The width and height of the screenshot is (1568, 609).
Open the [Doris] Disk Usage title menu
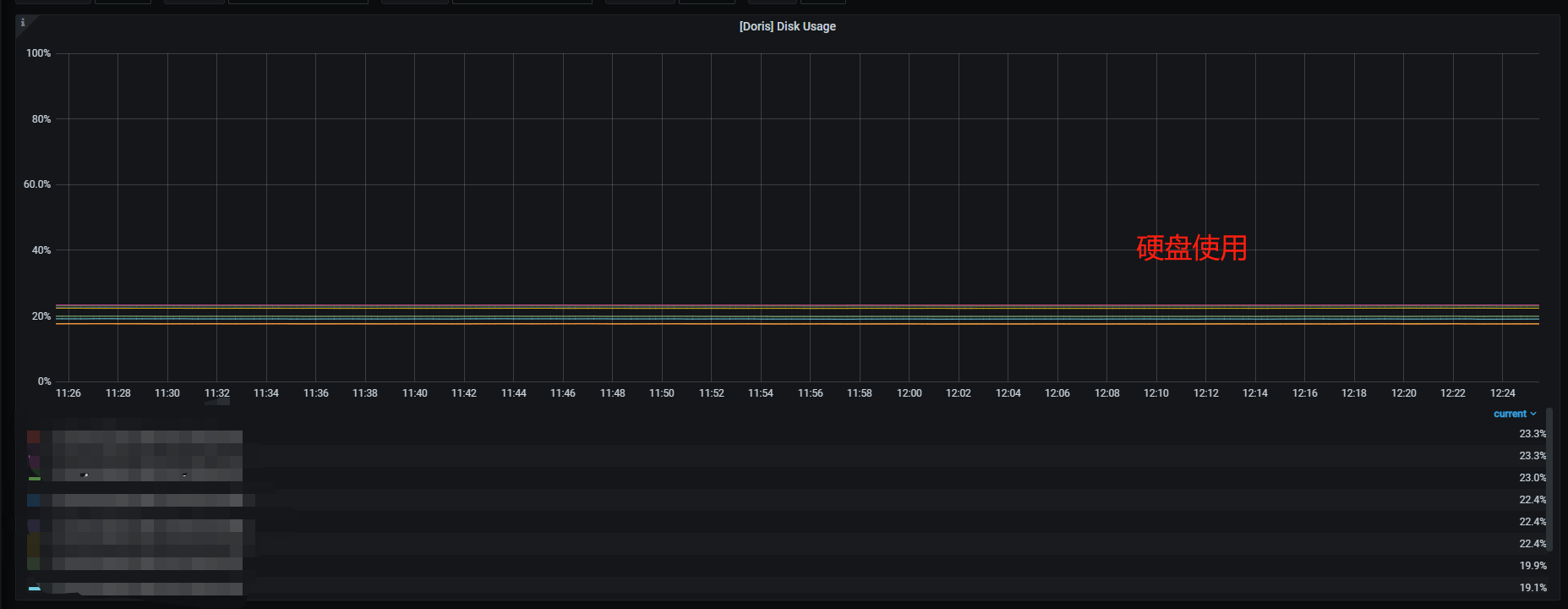coord(787,26)
